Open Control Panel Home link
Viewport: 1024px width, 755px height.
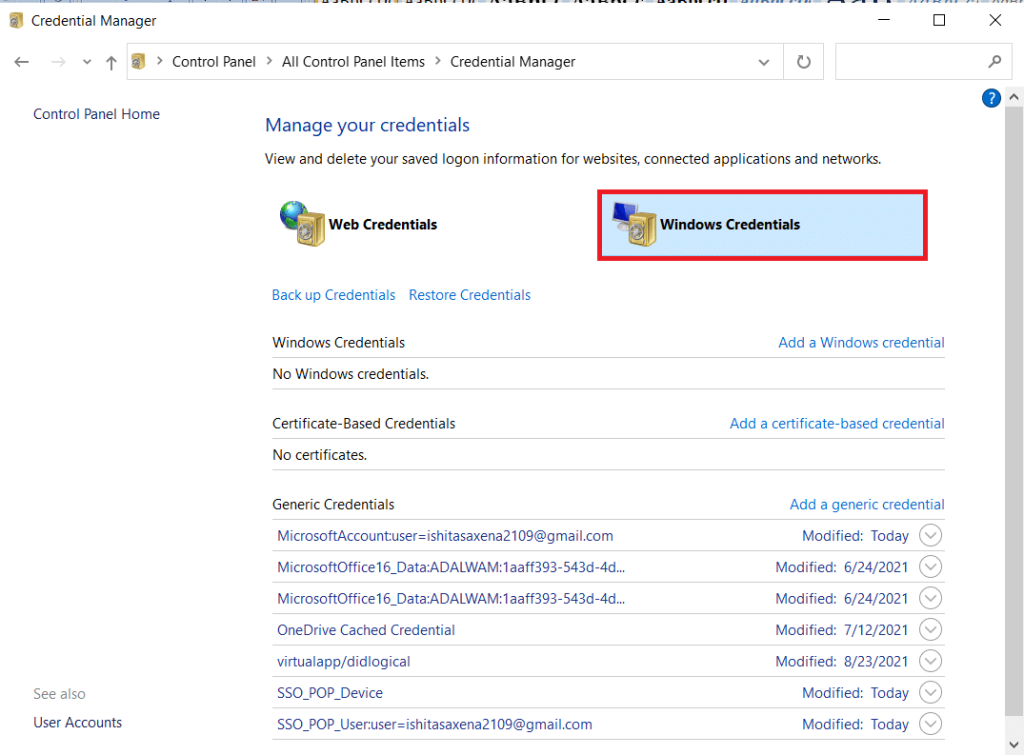(x=97, y=114)
